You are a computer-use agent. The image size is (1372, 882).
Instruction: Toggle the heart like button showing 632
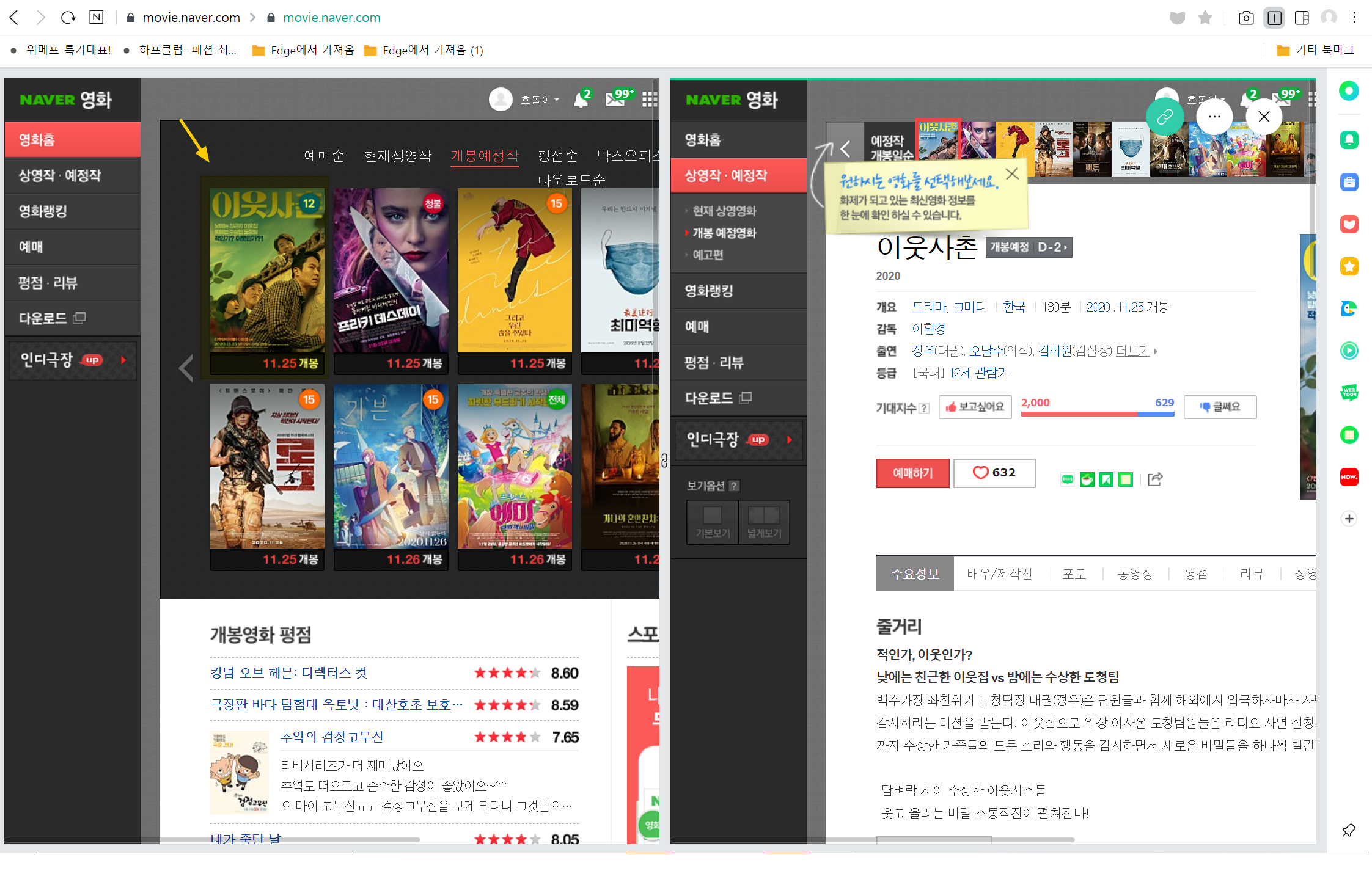(994, 473)
